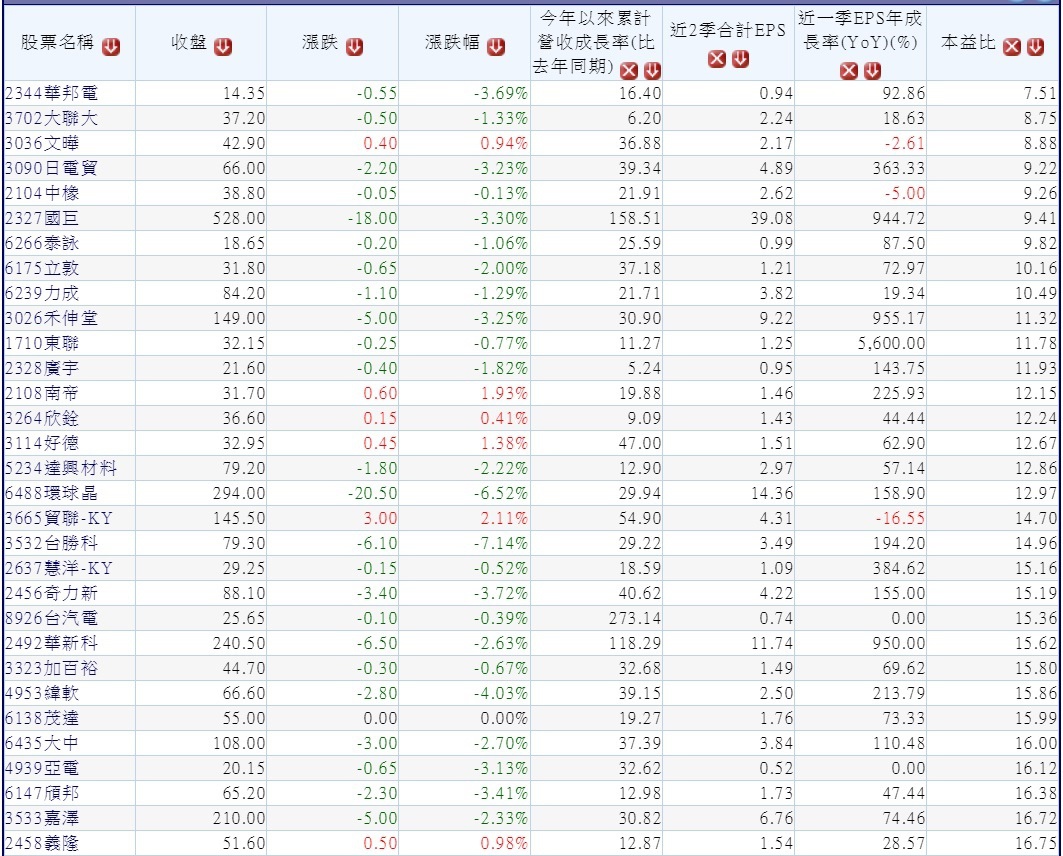This screenshot has width=1063, height=856.
Task: Select 國巨 closing price 528.00
Action: (x=239, y=219)
